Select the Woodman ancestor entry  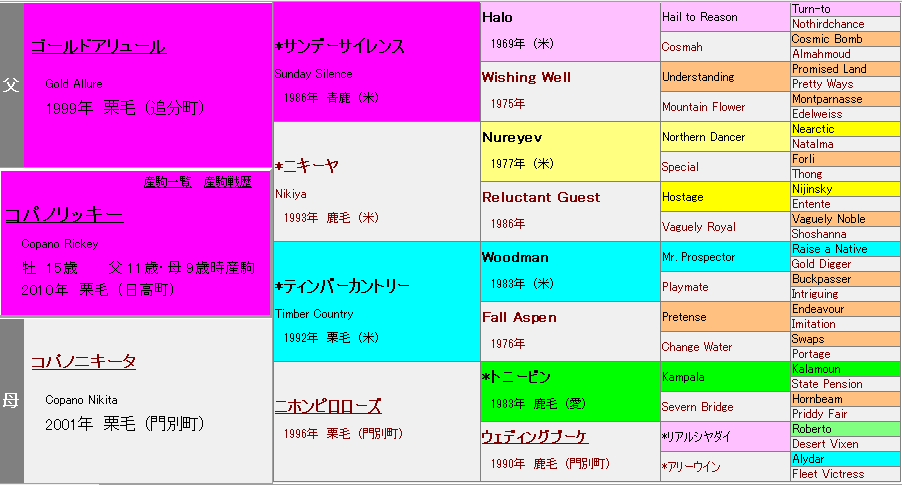tap(515, 257)
